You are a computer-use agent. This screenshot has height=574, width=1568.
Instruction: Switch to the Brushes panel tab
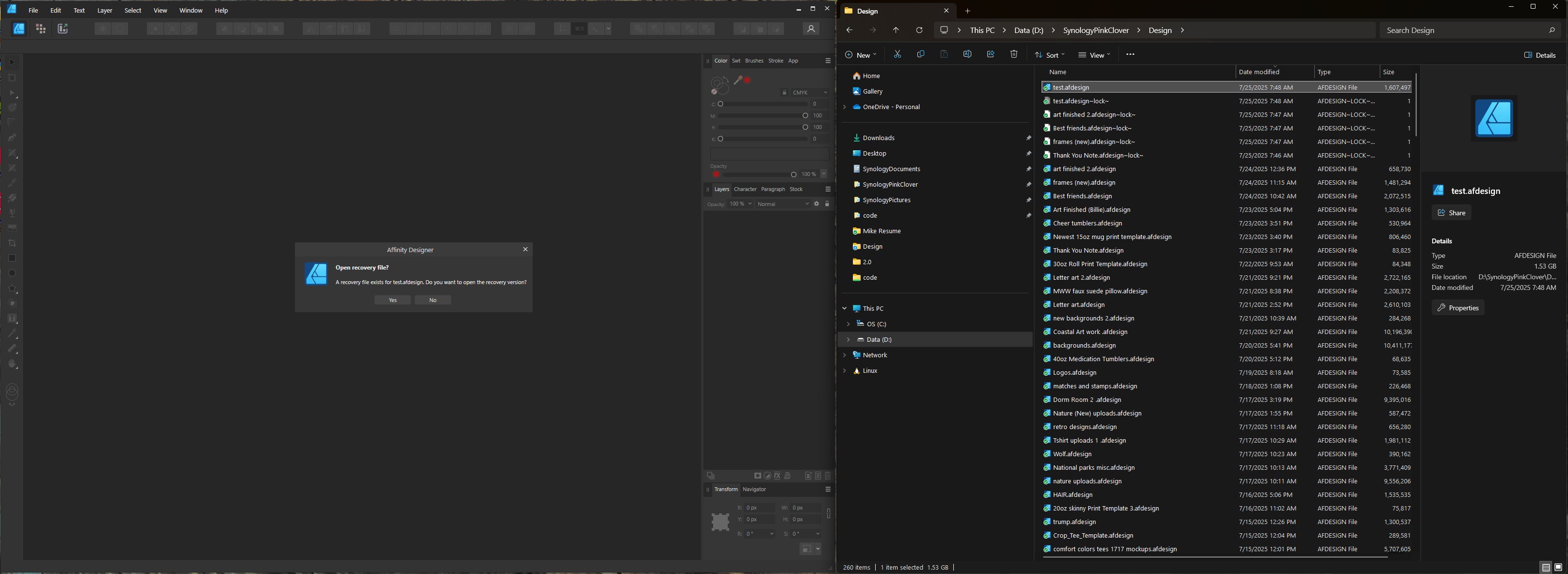[754, 61]
